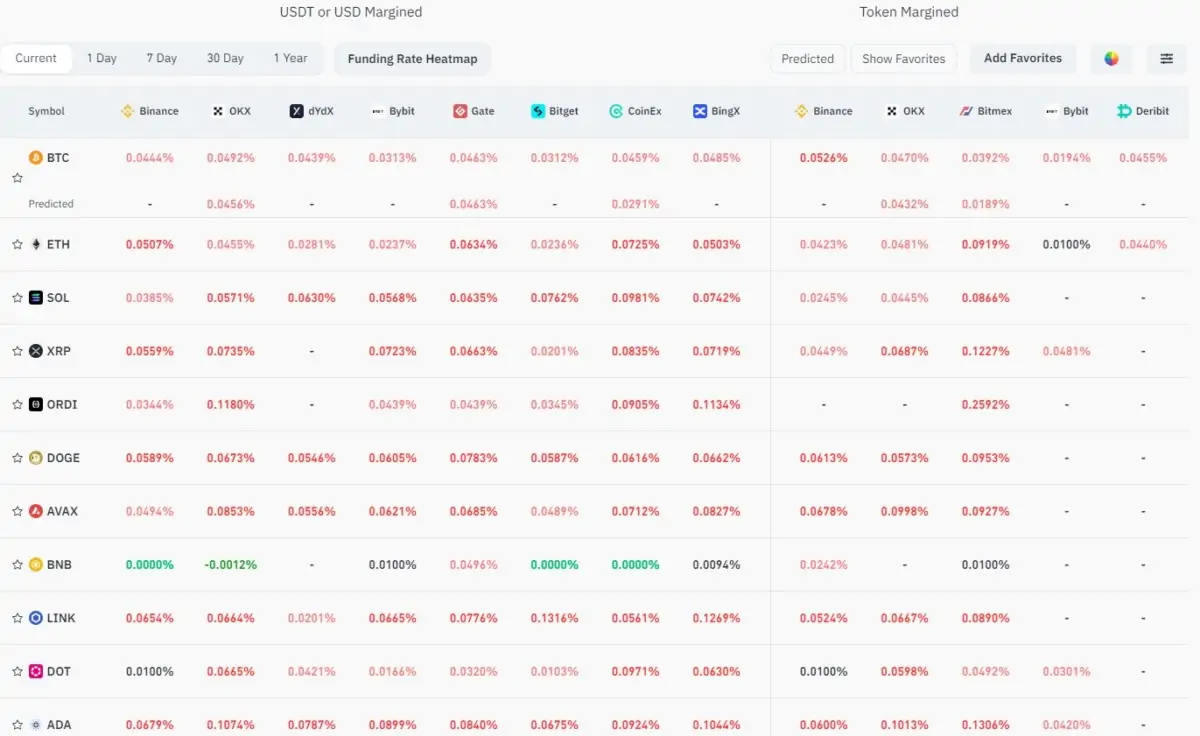Toggle the Predicted button
Viewport: 1200px width, 736px height.
click(808, 59)
